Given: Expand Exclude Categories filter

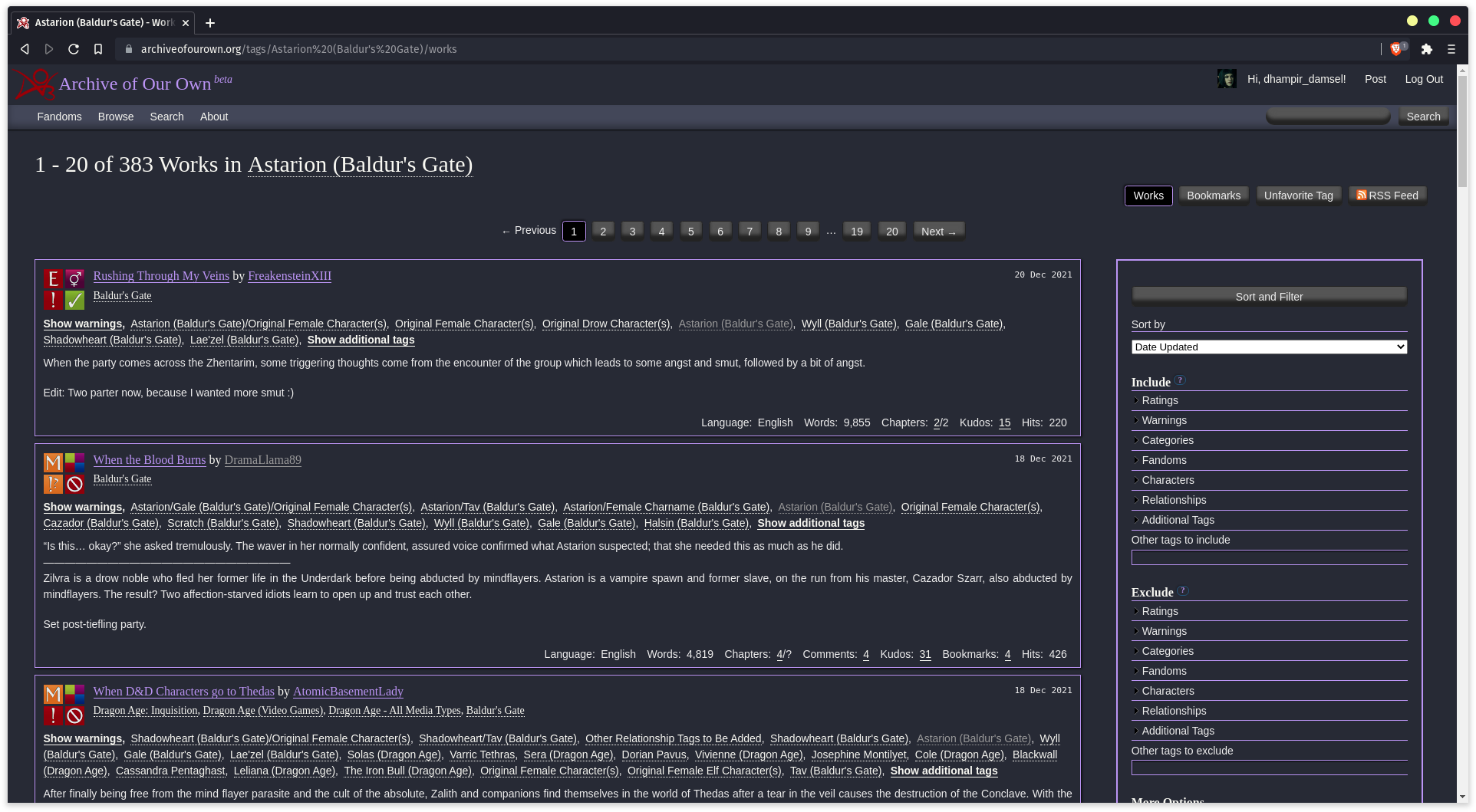Looking at the screenshot, I should pyautogui.click(x=1269, y=651).
